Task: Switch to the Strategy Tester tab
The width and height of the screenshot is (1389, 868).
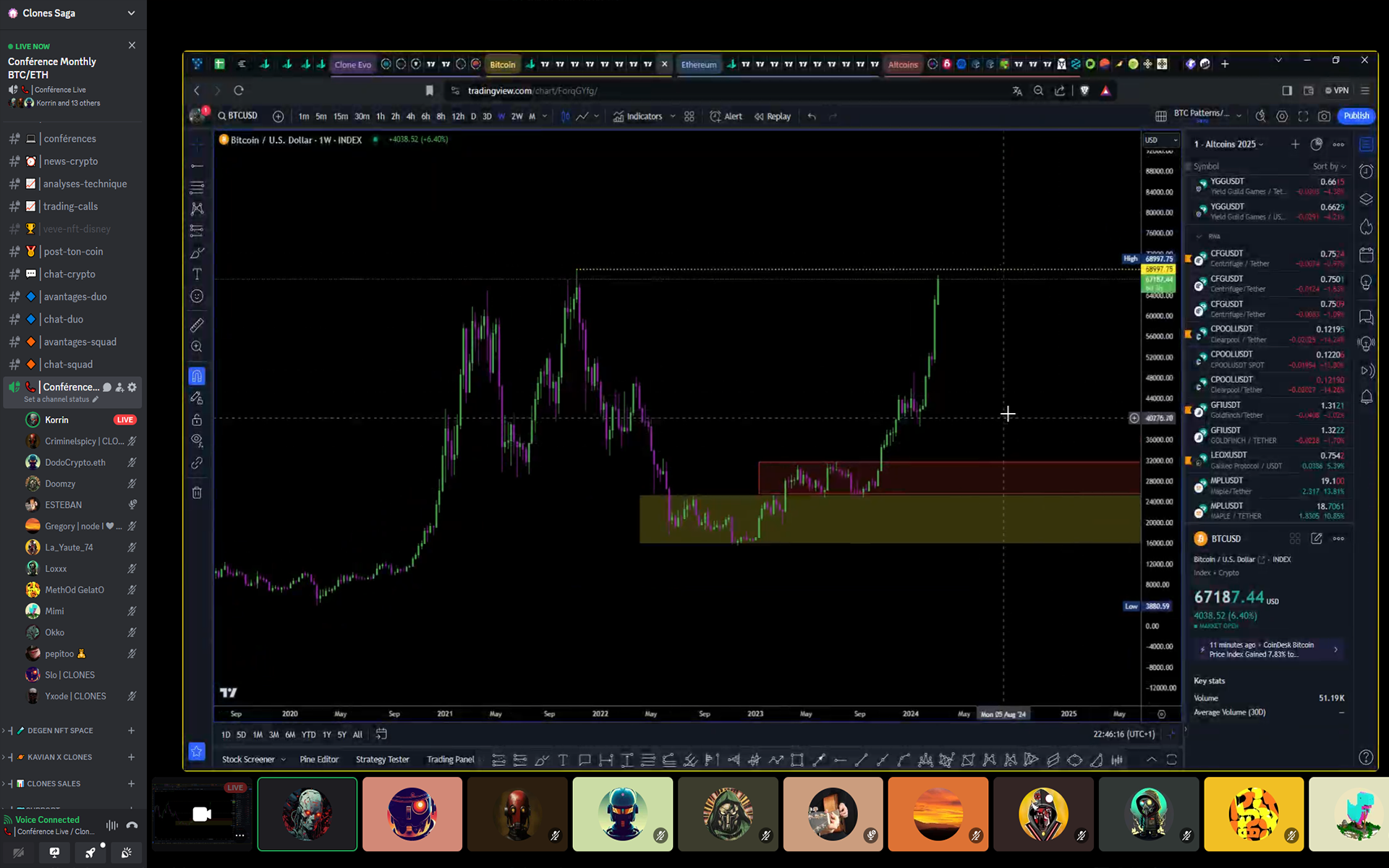Action: pos(382,759)
